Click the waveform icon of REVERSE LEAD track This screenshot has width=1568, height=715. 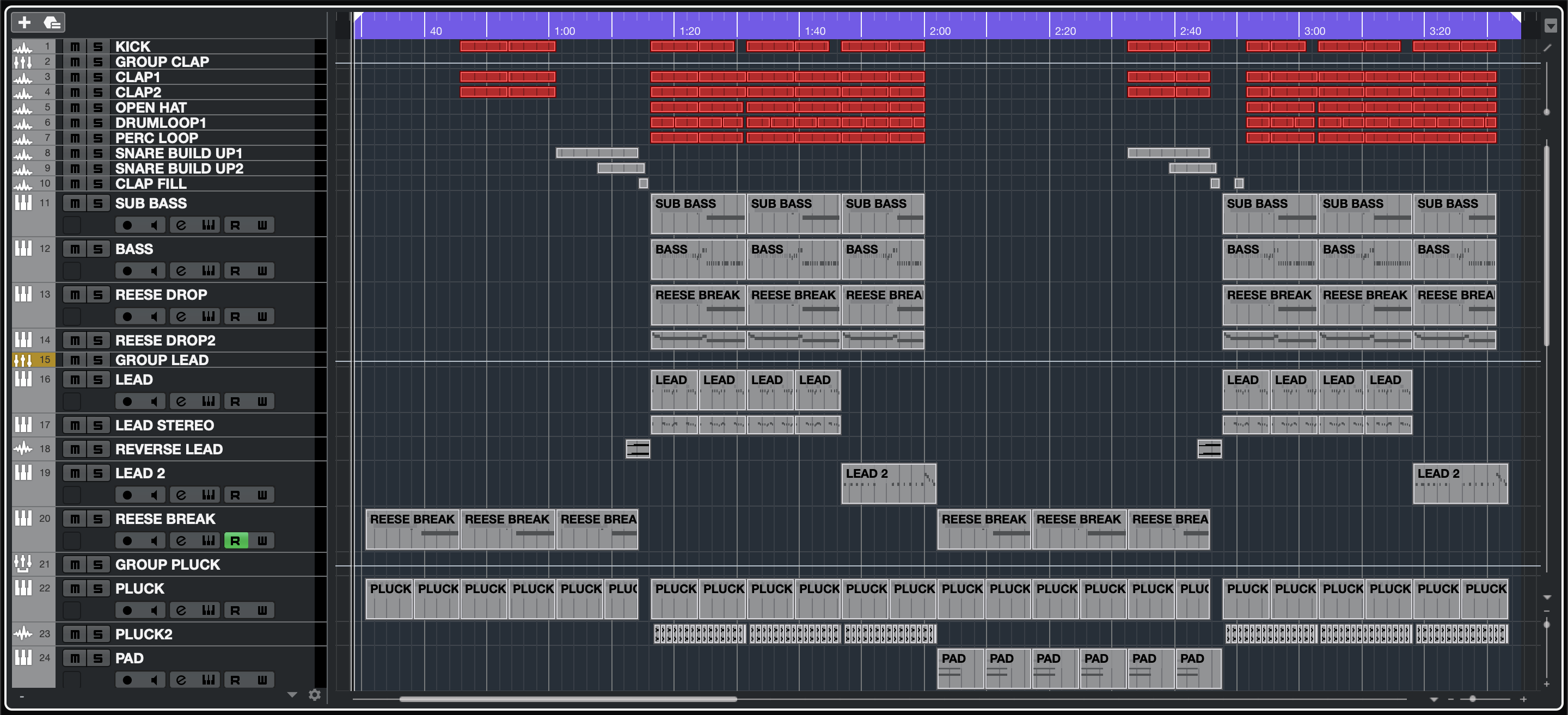(22, 449)
